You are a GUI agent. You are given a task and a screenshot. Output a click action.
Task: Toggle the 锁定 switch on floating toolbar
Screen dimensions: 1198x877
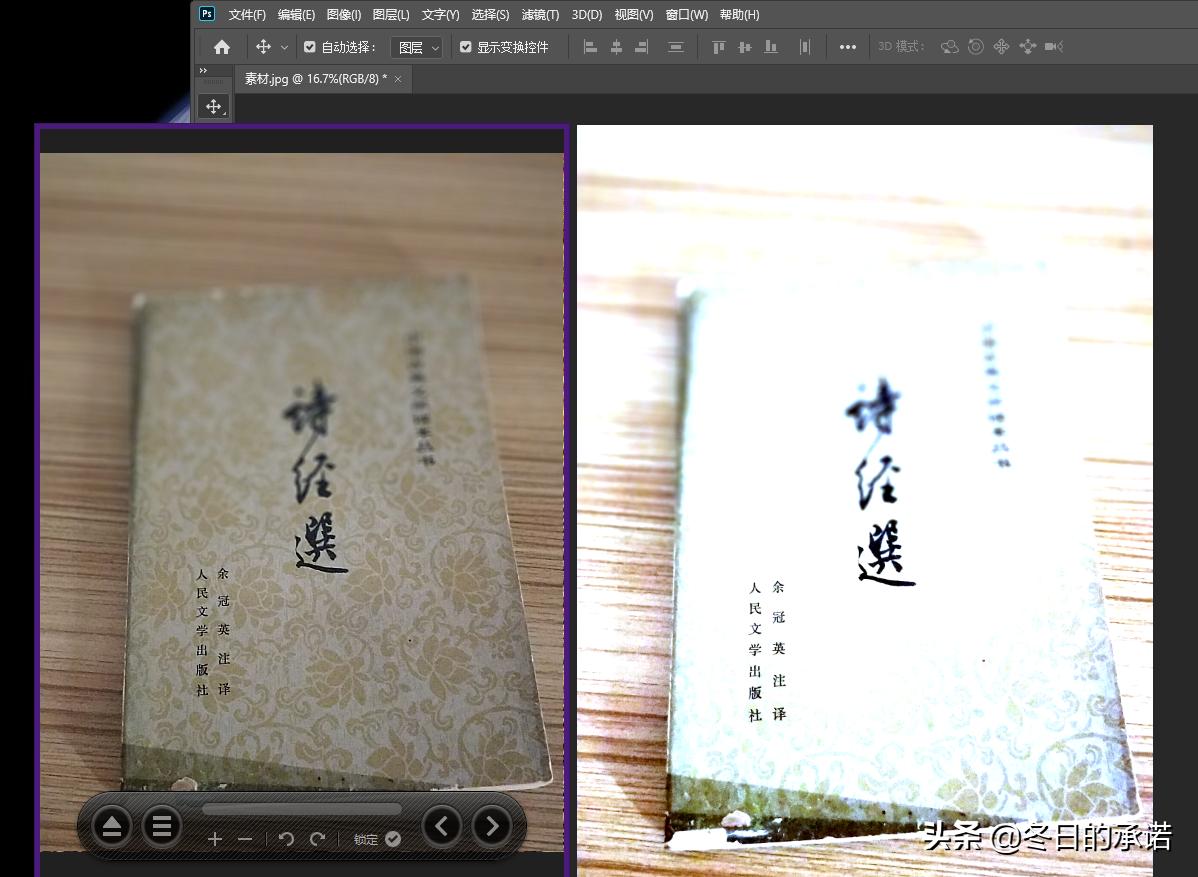point(392,840)
